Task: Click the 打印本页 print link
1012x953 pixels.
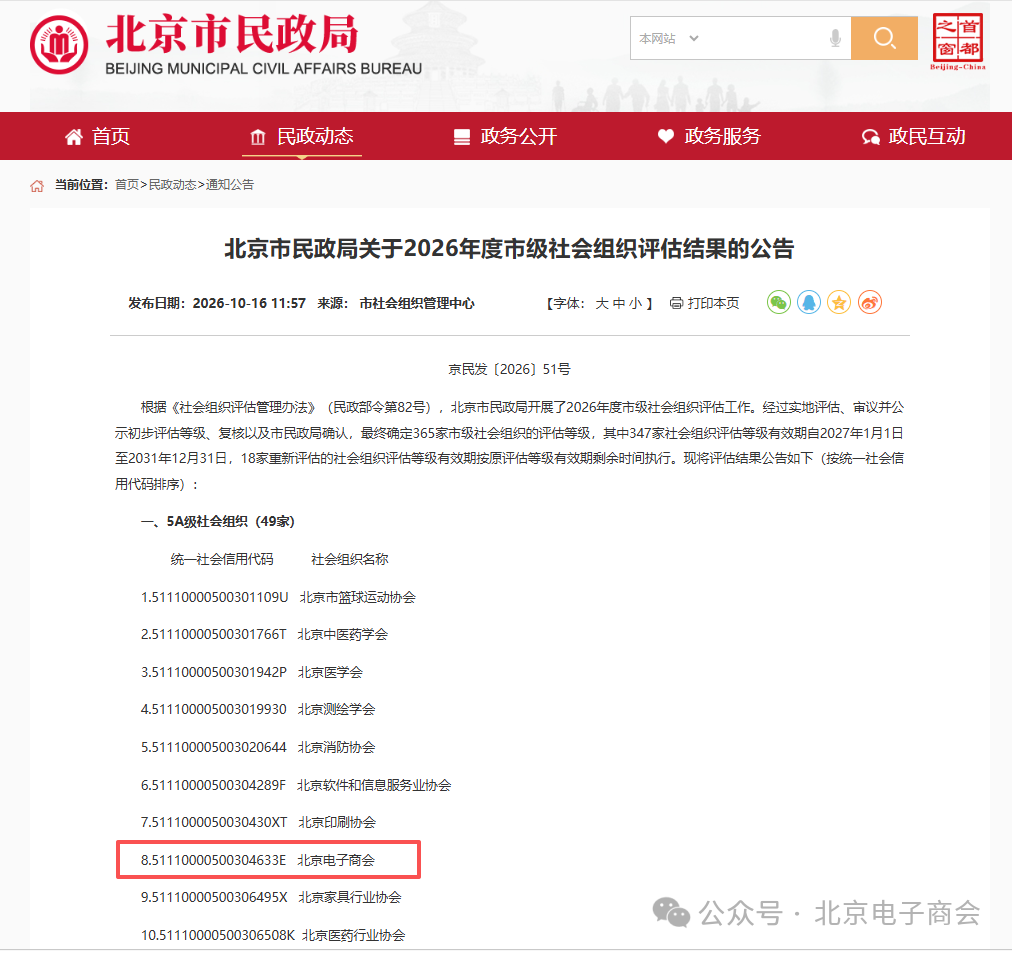Action: pyautogui.click(x=713, y=303)
